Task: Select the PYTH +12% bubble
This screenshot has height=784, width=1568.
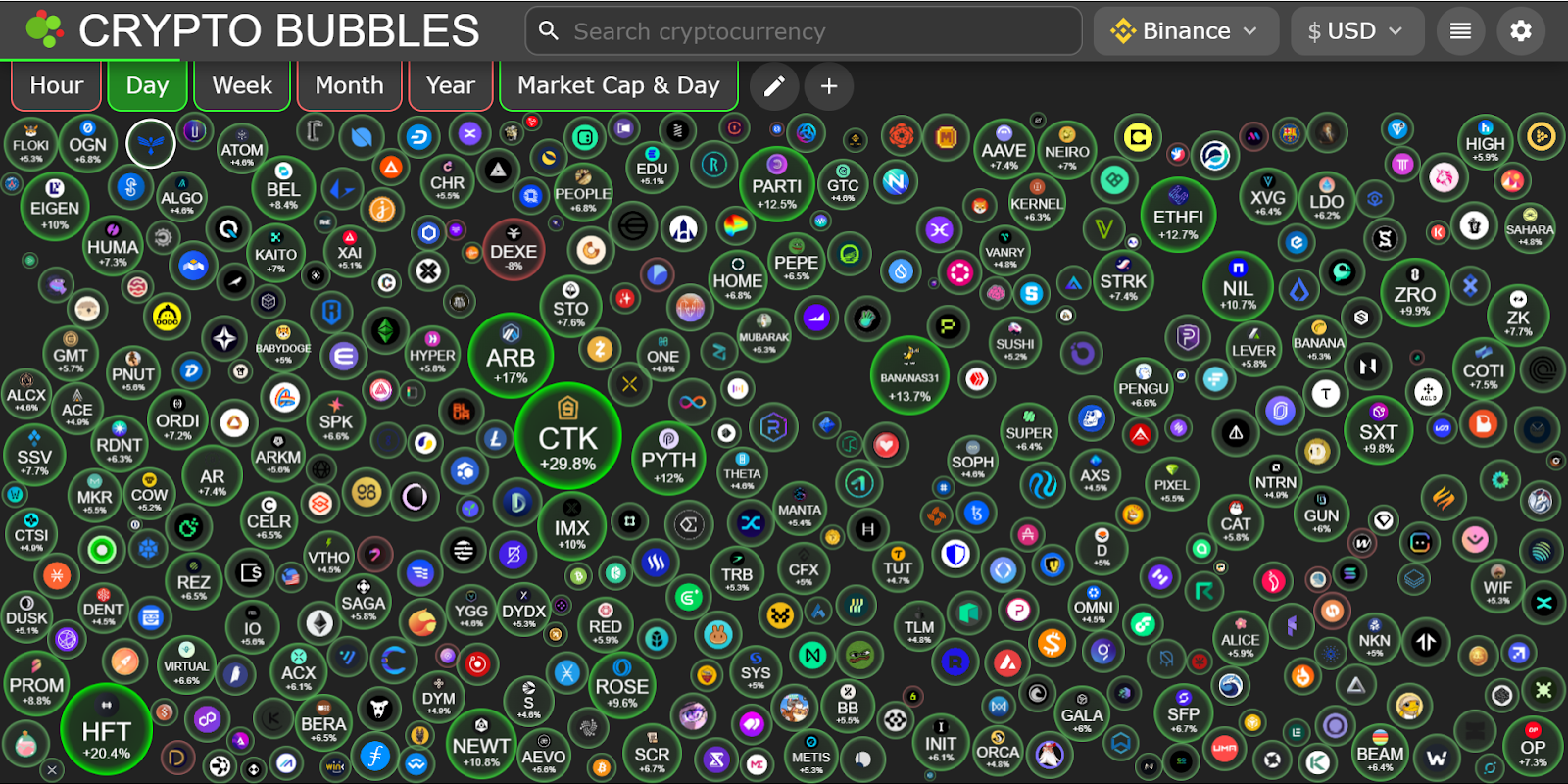Action: click(x=668, y=459)
